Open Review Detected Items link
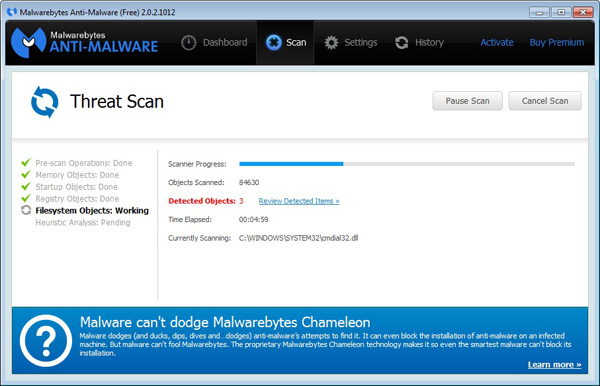 [x=299, y=201]
